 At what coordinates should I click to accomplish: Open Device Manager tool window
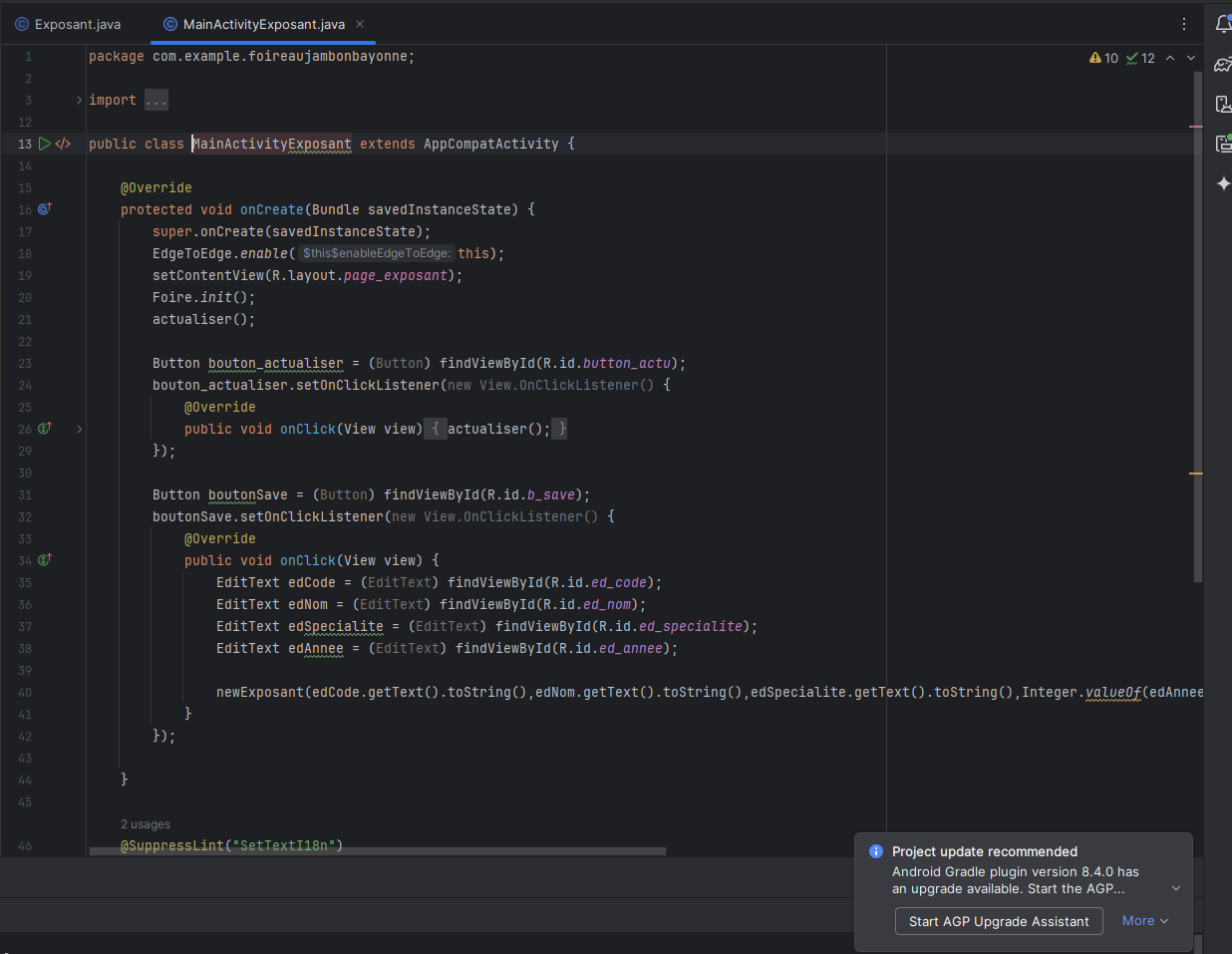coord(1223,104)
